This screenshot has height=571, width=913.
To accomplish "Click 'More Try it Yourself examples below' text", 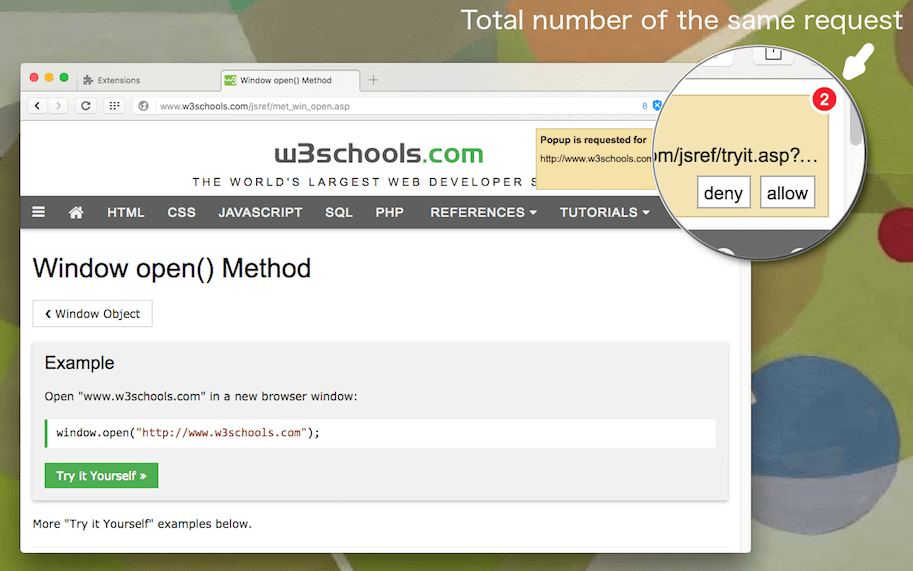I will point(142,524).
